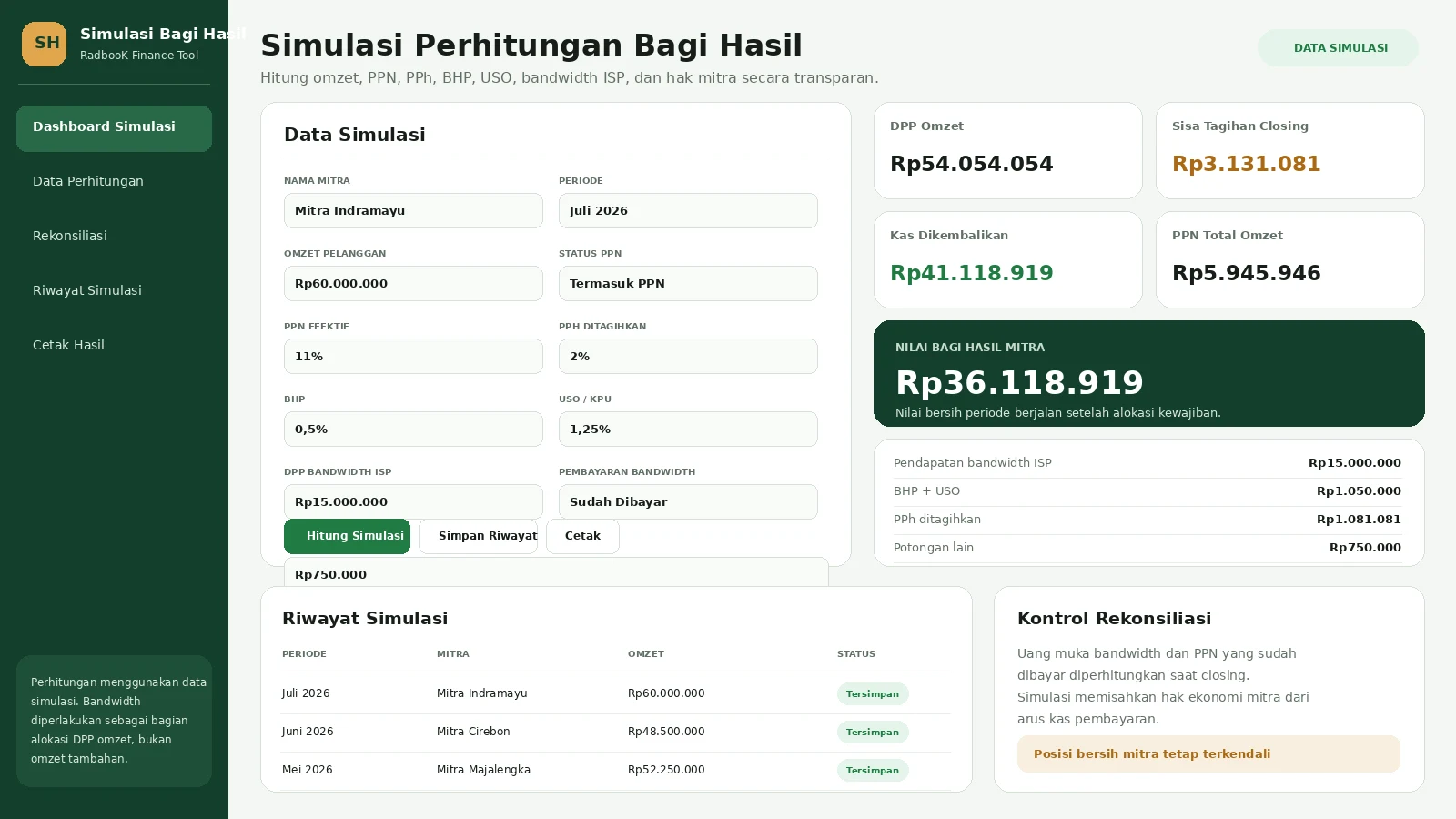Select Mitra Majalengka in history table
Screen dimensions: 1456x819
pos(483,770)
